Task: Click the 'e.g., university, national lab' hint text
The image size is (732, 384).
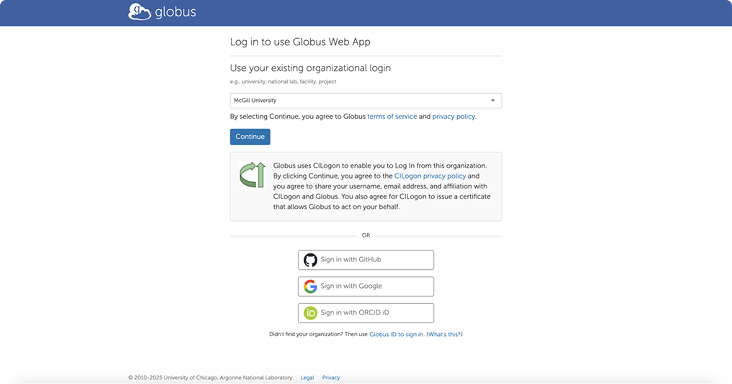Action: click(x=283, y=82)
